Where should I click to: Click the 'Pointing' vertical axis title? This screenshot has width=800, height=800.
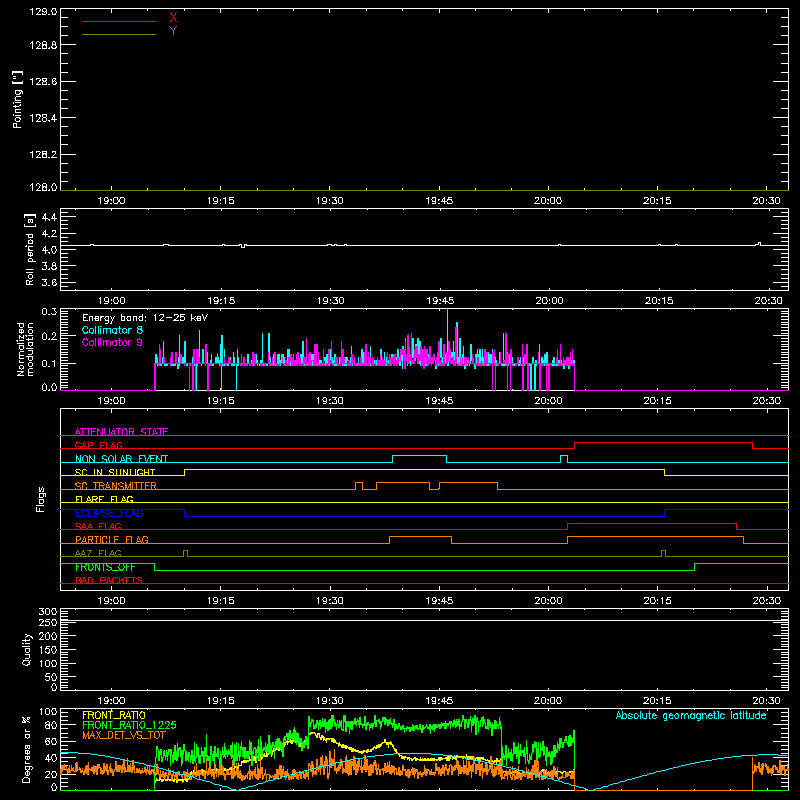click(x=18, y=100)
